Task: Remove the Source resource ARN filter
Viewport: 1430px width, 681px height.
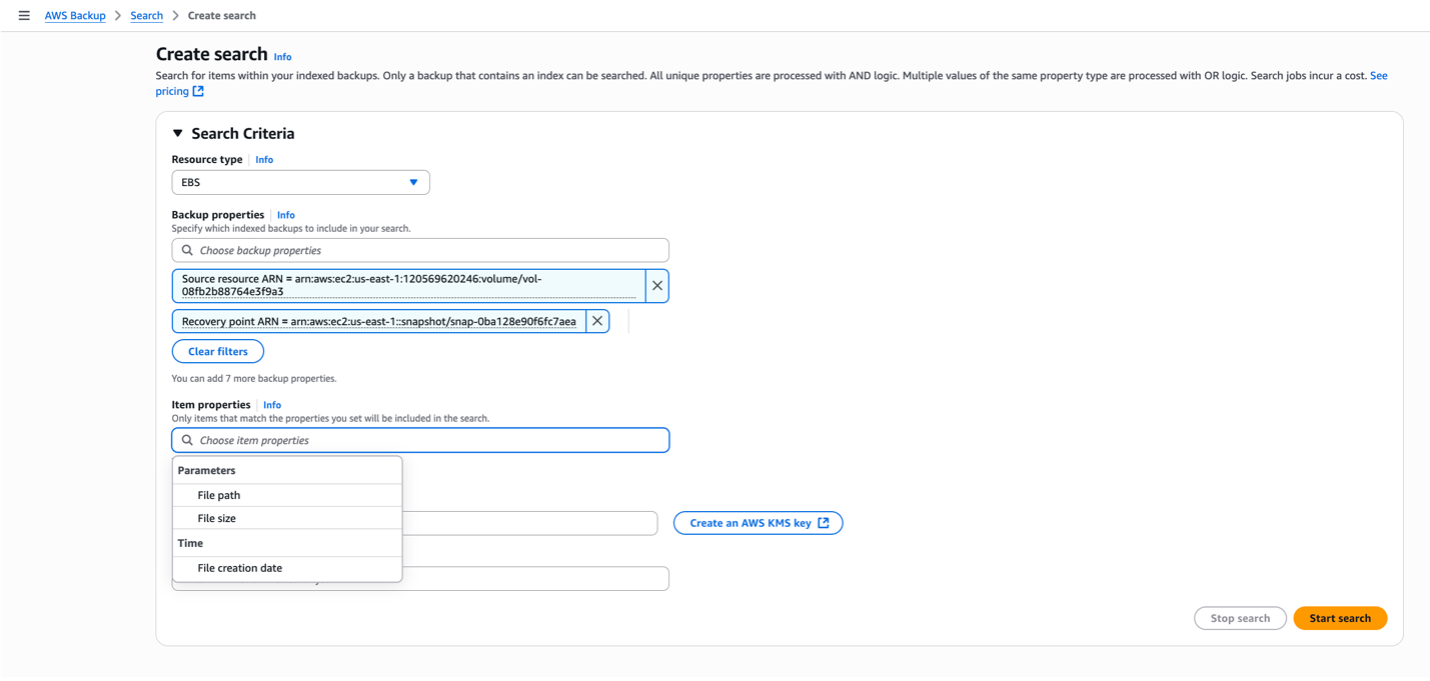Action: (657, 285)
